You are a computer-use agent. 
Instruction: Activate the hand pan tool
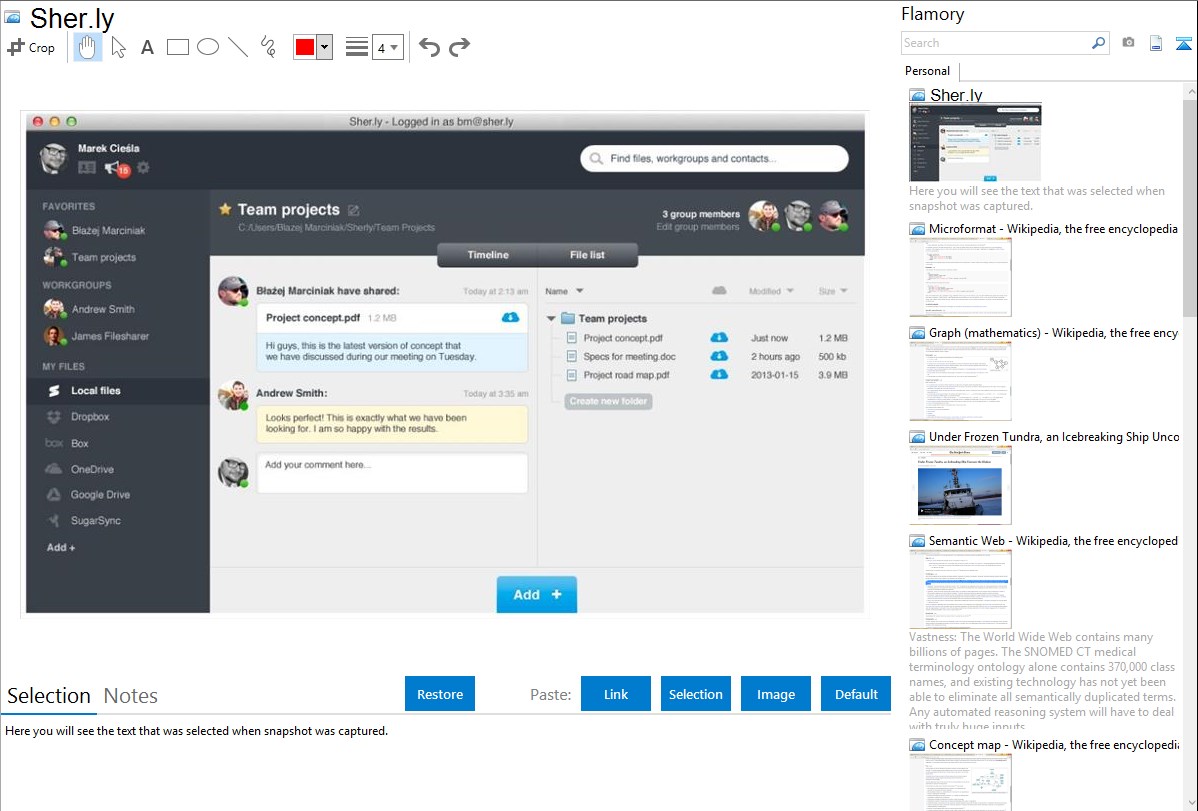tap(87, 47)
